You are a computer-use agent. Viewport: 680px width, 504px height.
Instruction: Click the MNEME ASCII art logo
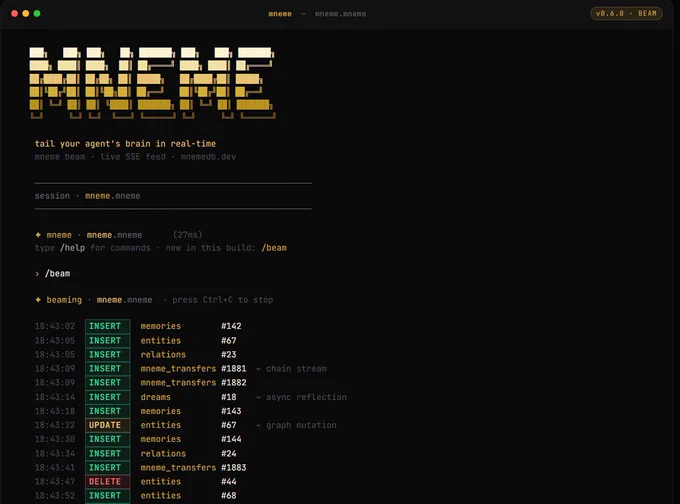click(152, 83)
